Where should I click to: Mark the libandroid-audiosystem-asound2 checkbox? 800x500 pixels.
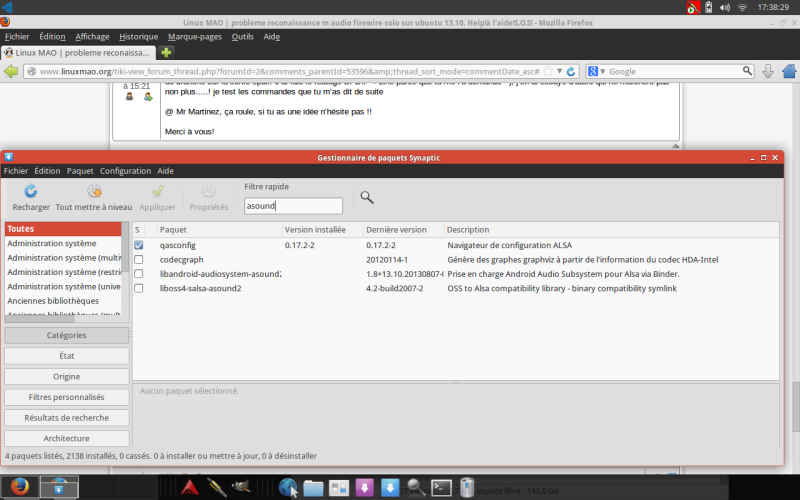point(138,273)
